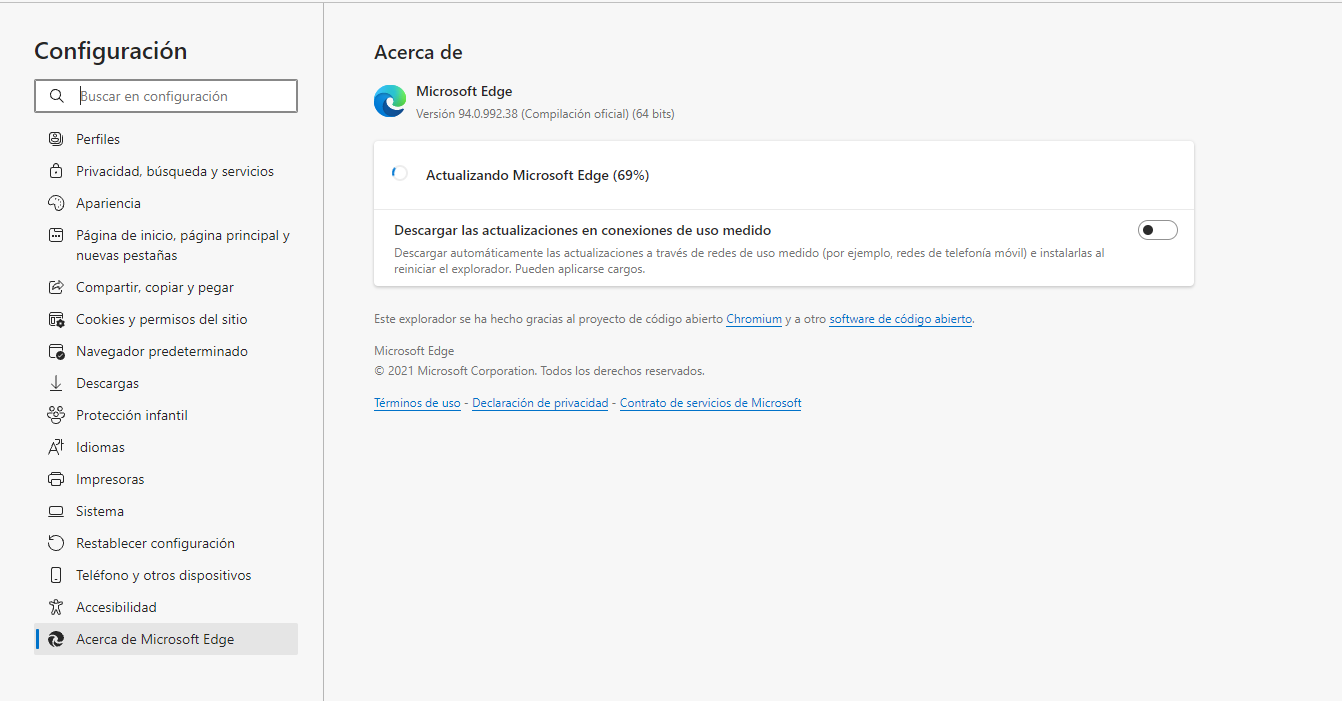Open Apariencia via its eye icon
The image size is (1342, 701).
pyautogui.click(x=56, y=202)
